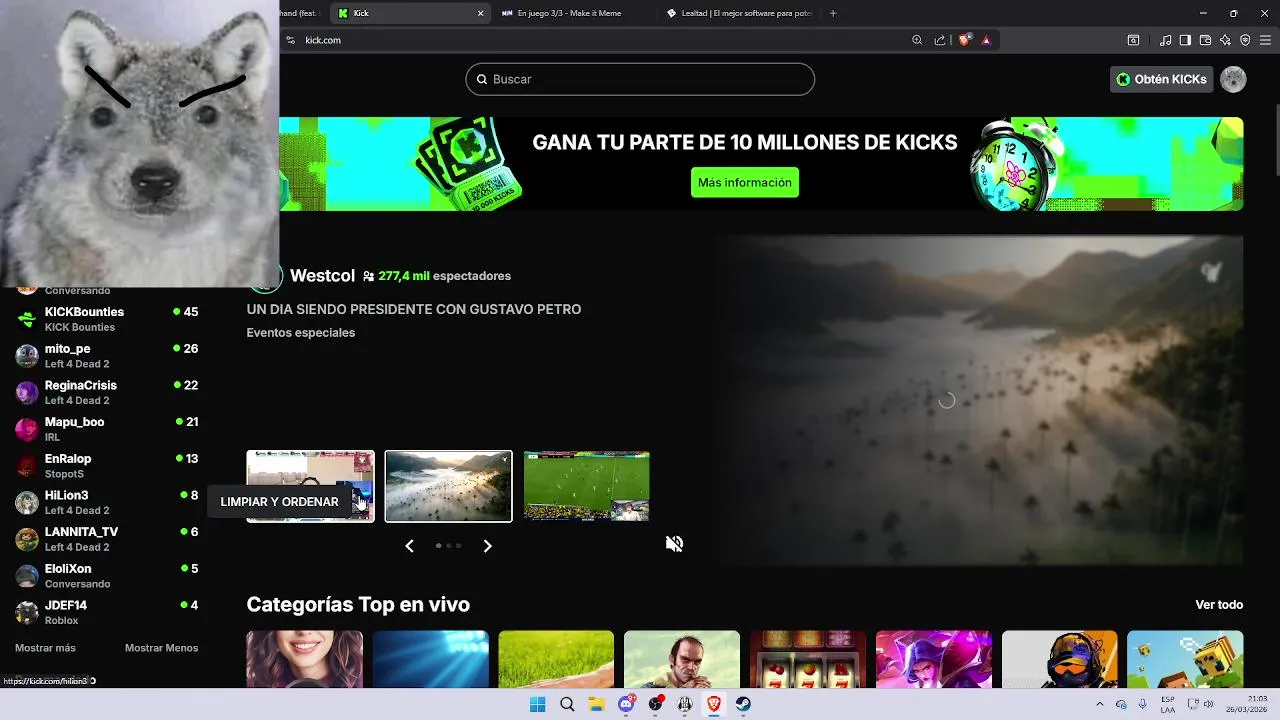The image size is (1280, 720).
Task: Click the ESP LAA language indicator
Action: click(1168, 704)
